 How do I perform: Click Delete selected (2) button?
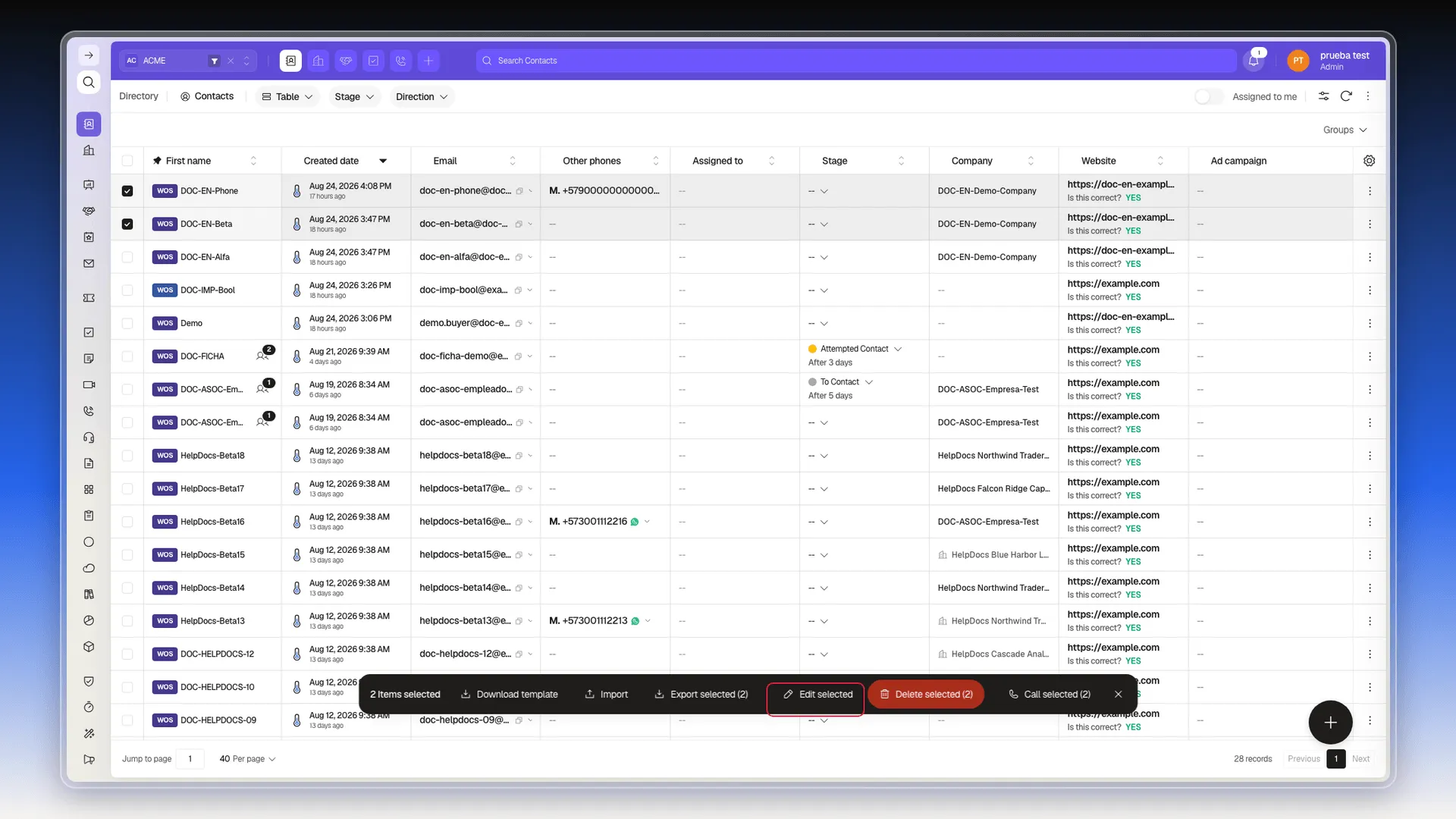click(x=926, y=694)
